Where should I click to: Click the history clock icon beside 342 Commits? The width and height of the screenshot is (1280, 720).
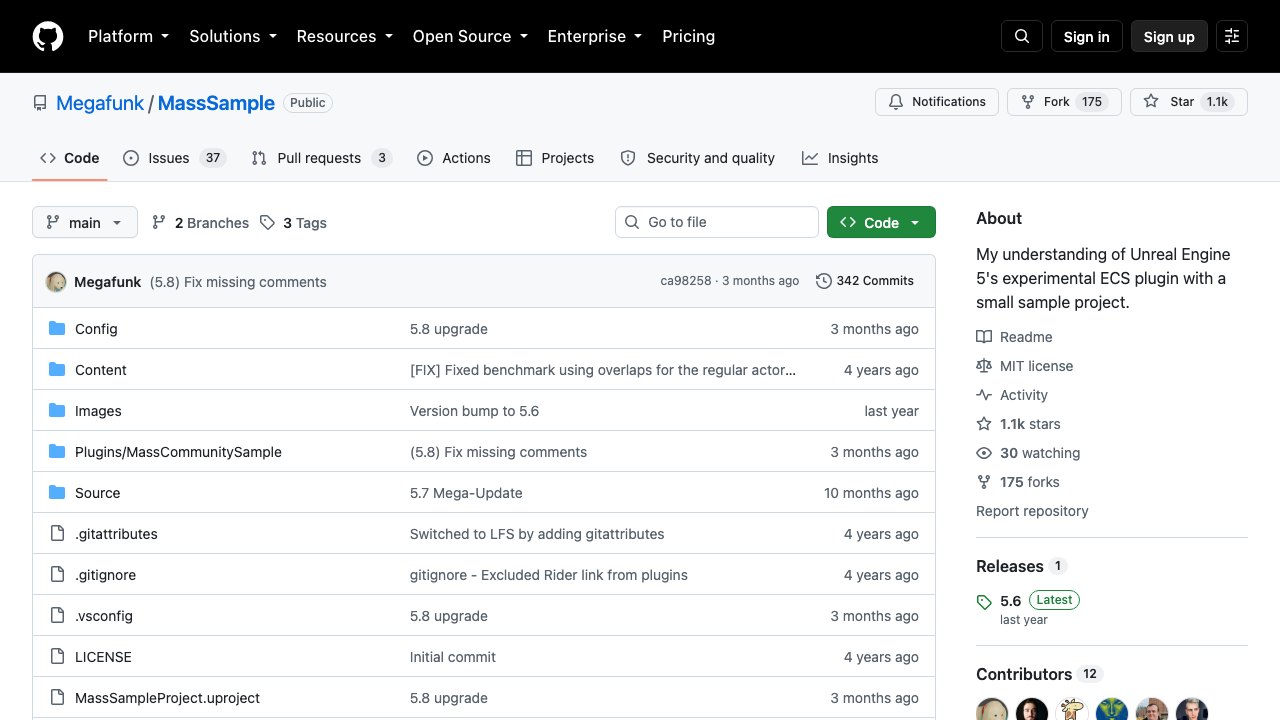pyautogui.click(x=824, y=281)
